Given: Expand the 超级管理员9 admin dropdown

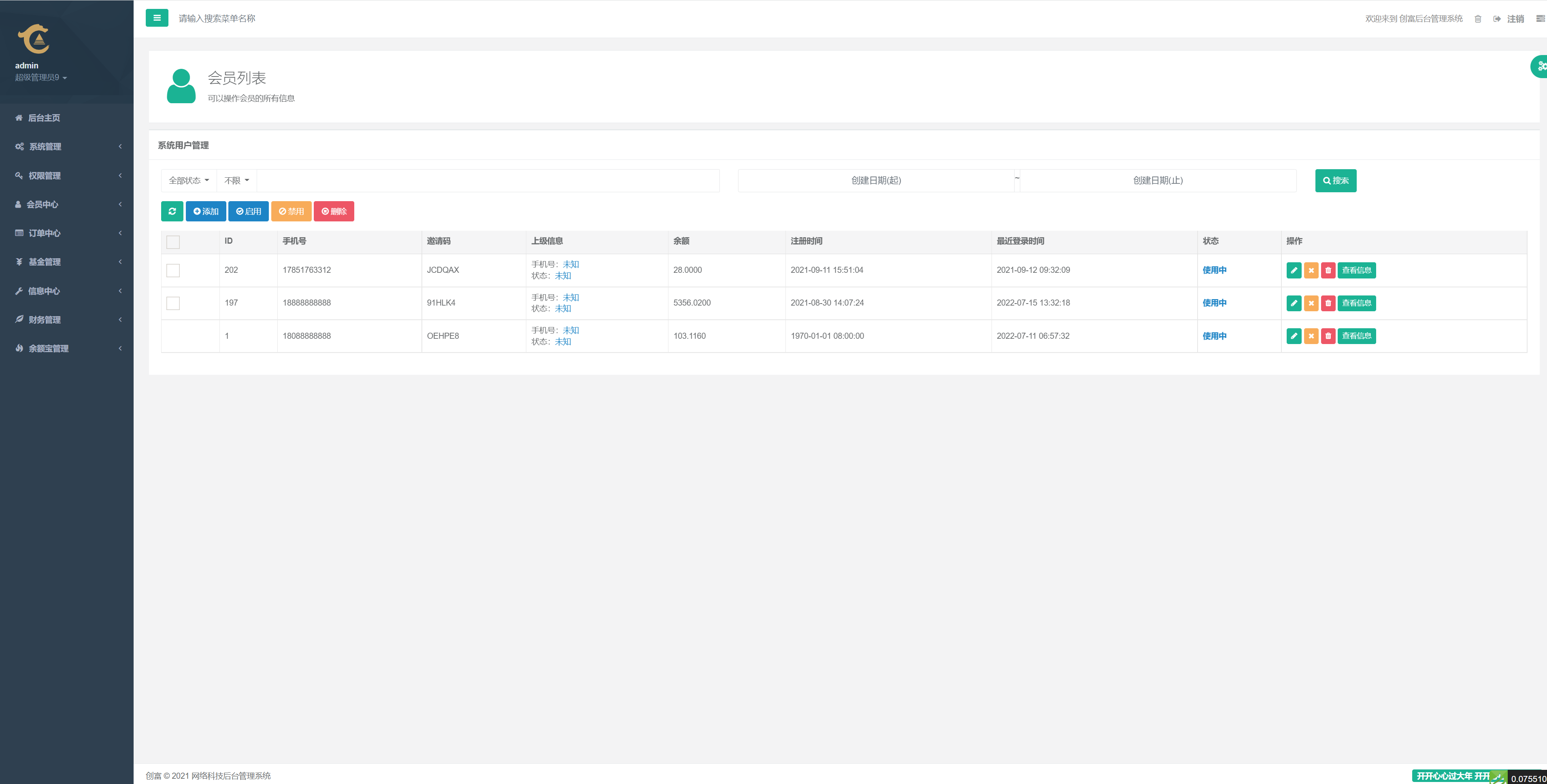Looking at the screenshot, I should [41, 77].
